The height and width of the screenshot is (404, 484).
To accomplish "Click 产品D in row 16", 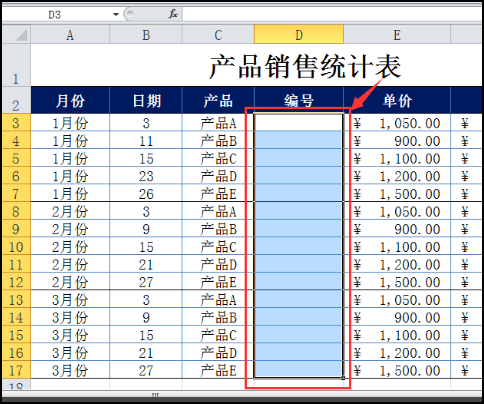I will click(x=218, y=353).
